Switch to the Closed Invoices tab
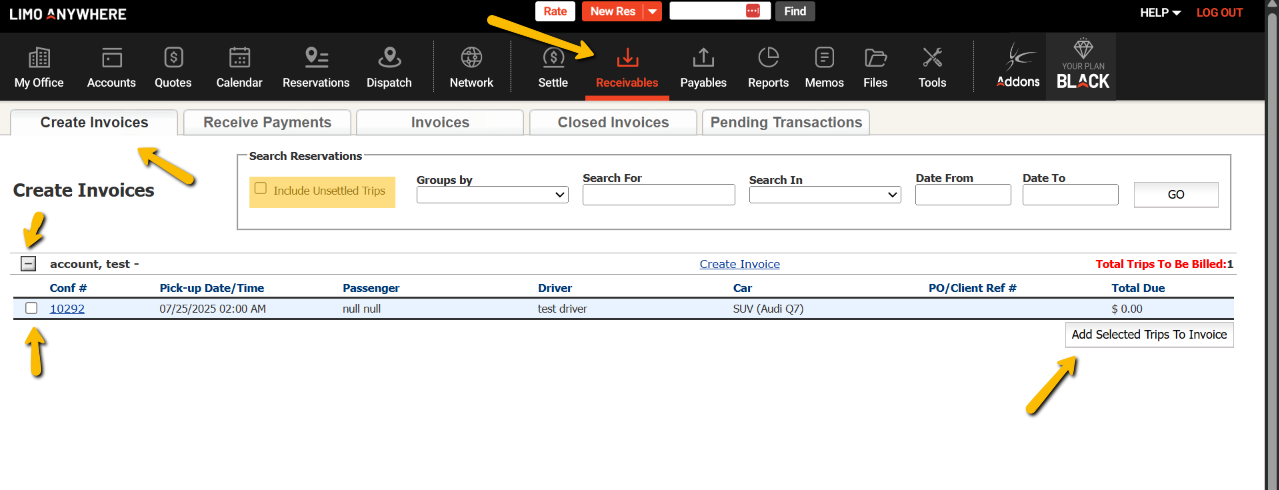1279x490 pixels. tap(613, 122)
